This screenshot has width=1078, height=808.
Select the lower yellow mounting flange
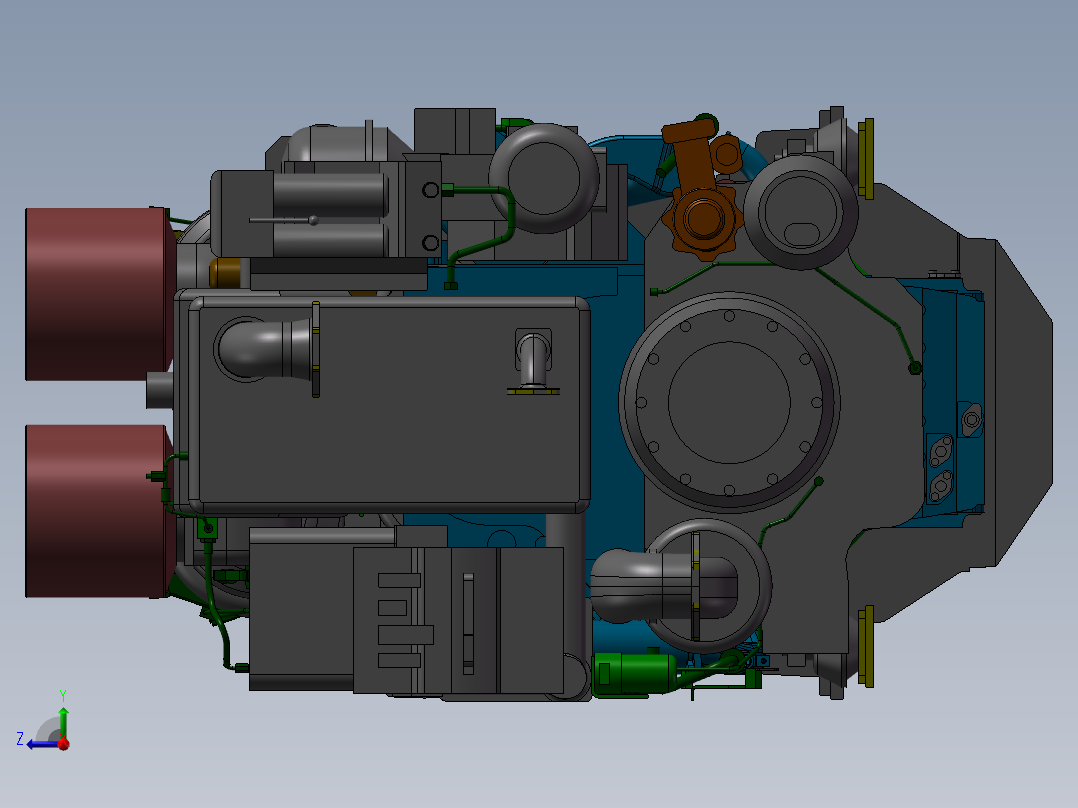click(x=866, y=646)
